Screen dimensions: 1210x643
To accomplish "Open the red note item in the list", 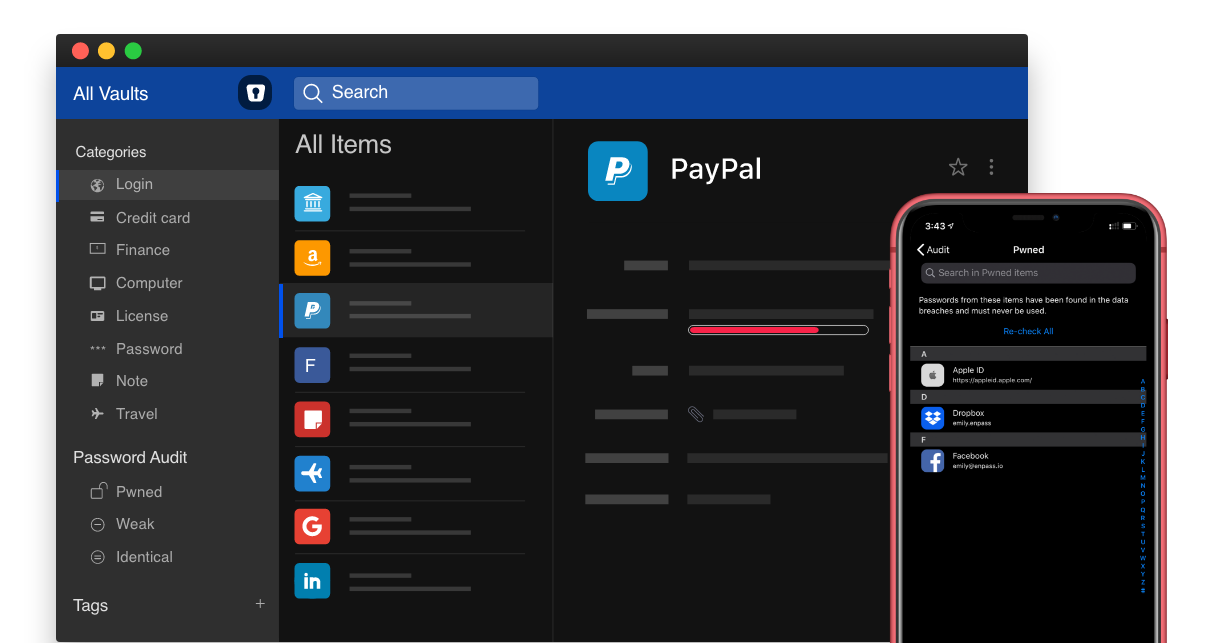I will (x=312, y=419).
